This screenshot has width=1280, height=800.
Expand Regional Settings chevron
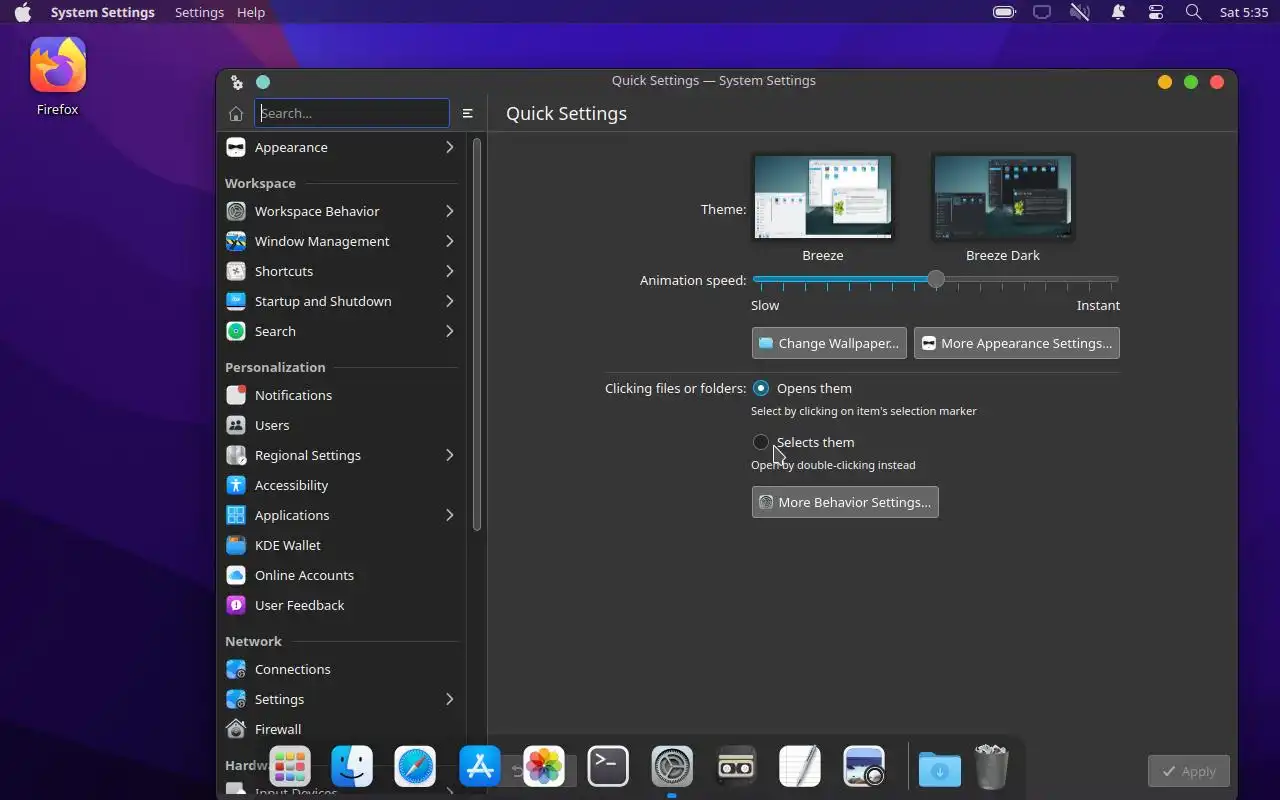(x=450, y=455)
